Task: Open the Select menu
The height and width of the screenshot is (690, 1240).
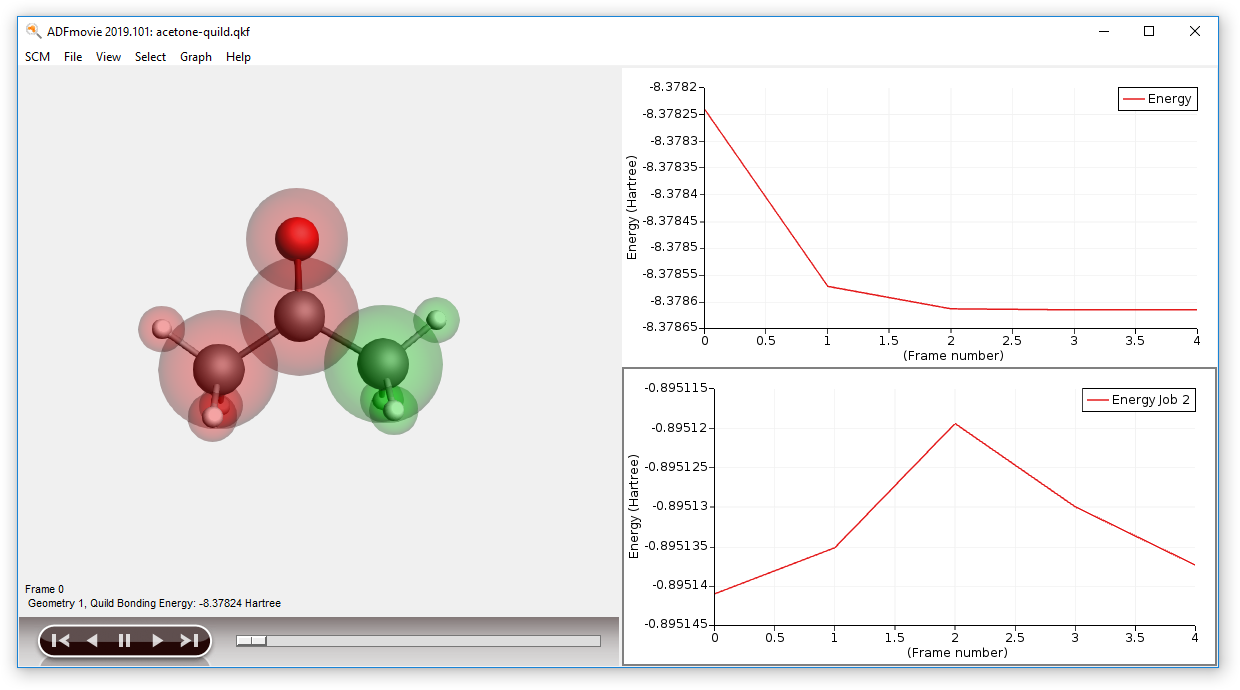Action: point(150,57)
